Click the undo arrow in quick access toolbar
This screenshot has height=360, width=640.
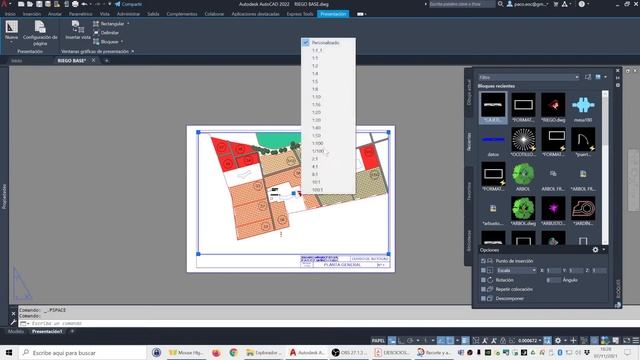click(84, 4)
